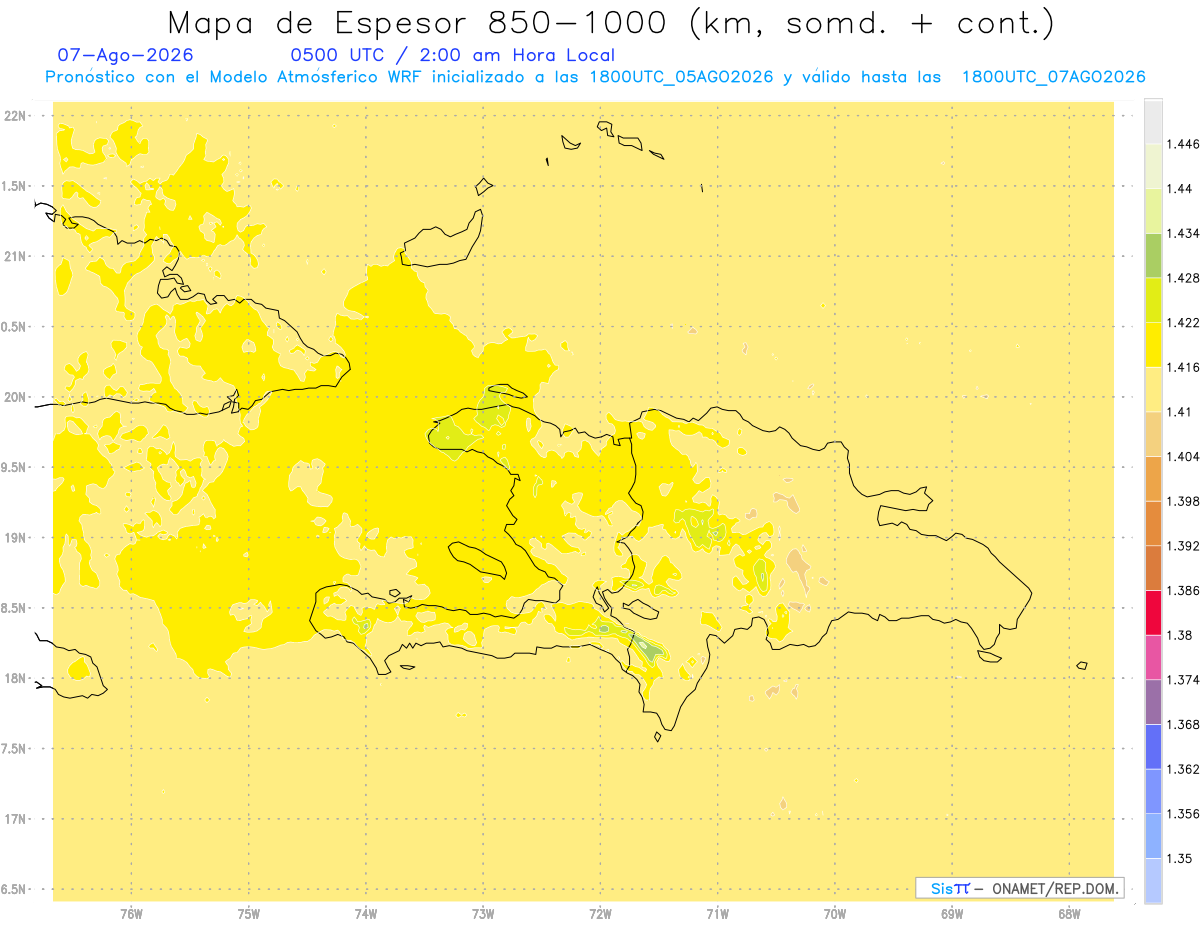The width and height of the screenshot is (1200, 927).
Task: Select the date label '07-Ago-2026'
Action: pyautogui.click(x=126, y=55)
